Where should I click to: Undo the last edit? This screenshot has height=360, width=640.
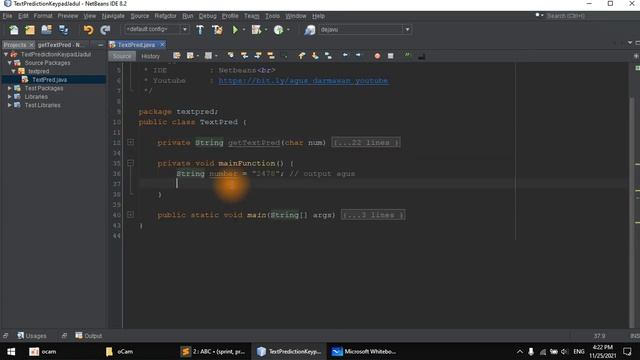[88, 30]
